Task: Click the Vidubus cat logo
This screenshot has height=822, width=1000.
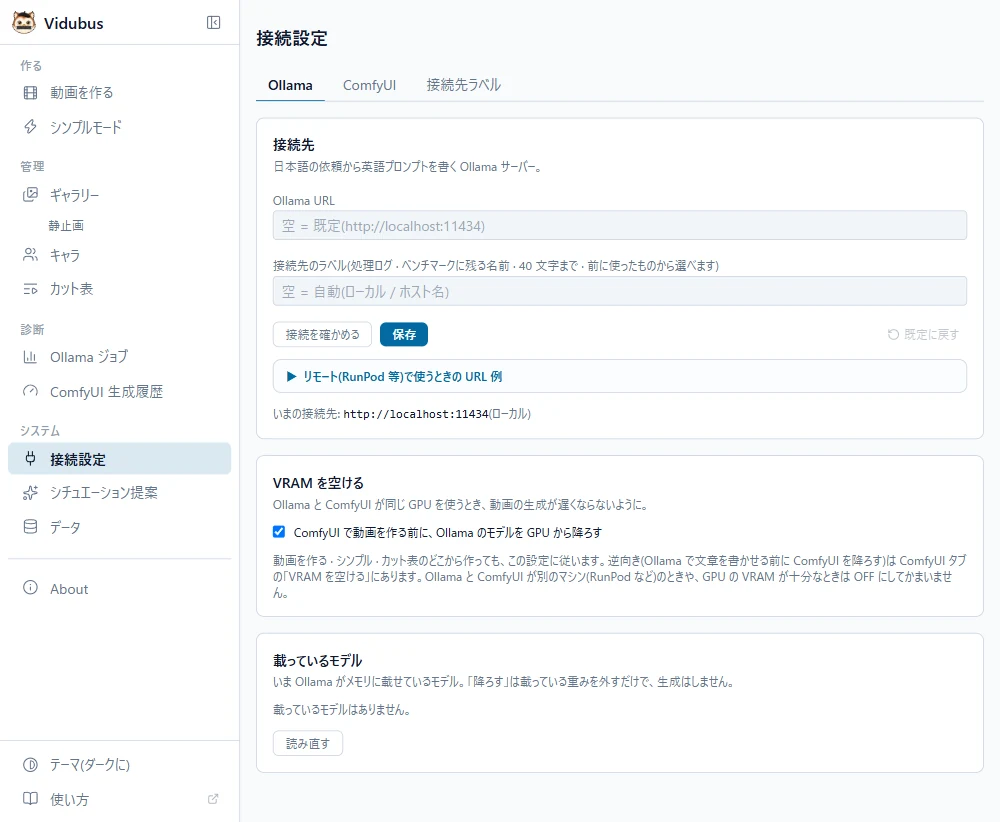Action: point(24,22)
